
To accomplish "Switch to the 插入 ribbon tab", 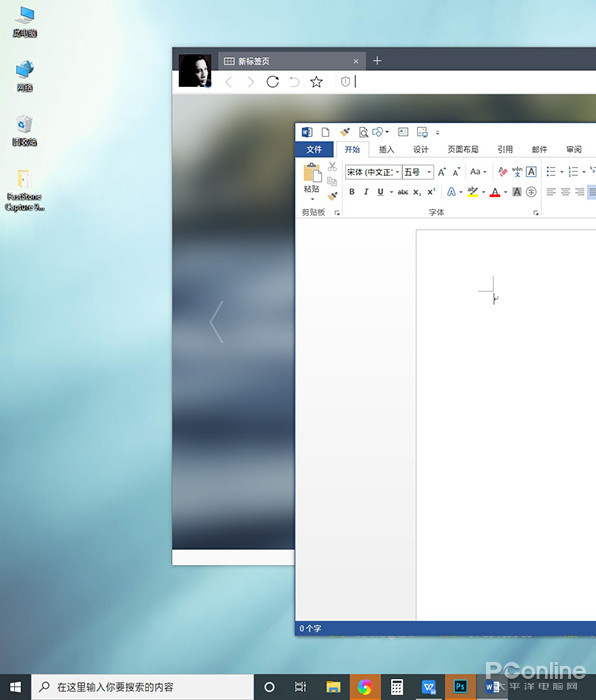I will 387,150.
